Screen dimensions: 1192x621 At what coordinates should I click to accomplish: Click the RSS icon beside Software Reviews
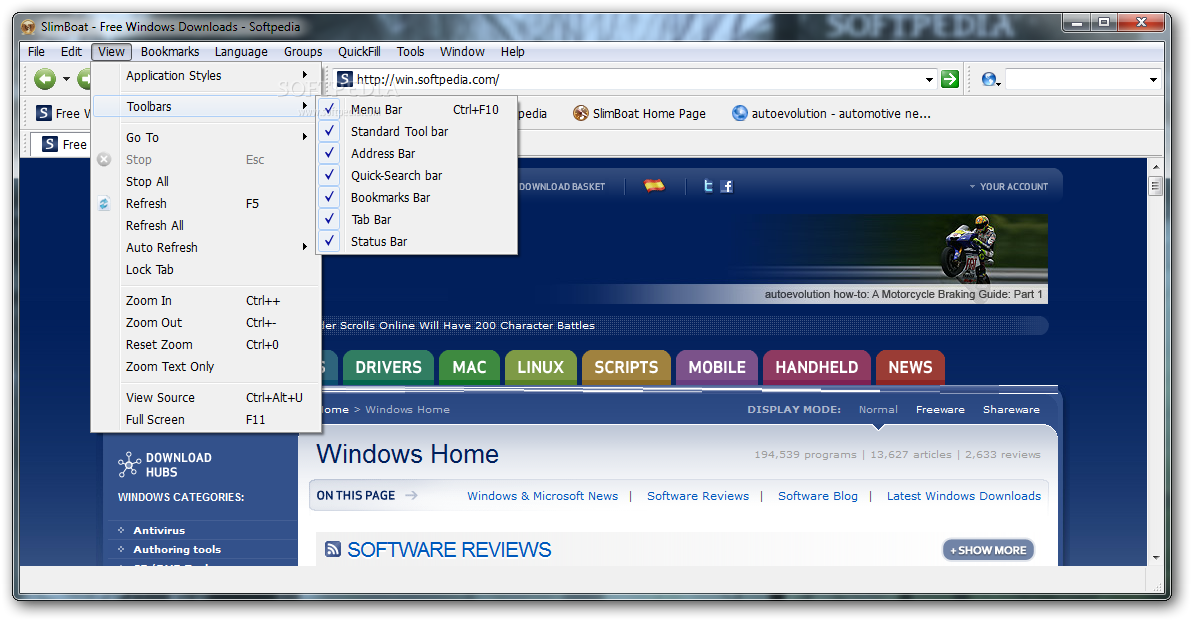pos(332,549)
